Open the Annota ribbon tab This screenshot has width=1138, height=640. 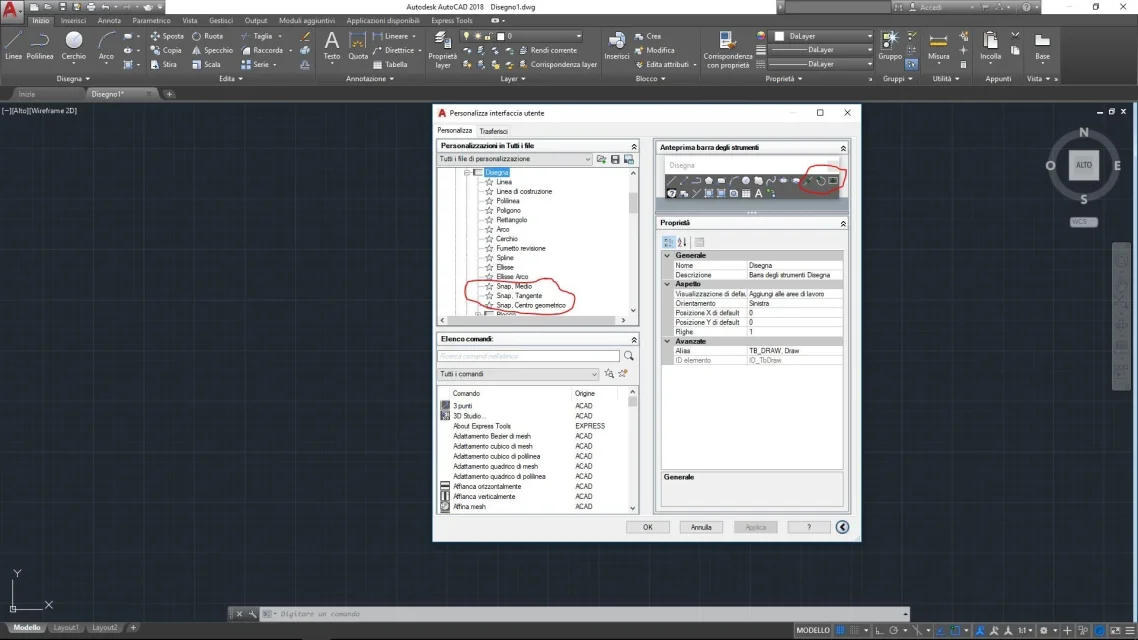pos(109,21)
